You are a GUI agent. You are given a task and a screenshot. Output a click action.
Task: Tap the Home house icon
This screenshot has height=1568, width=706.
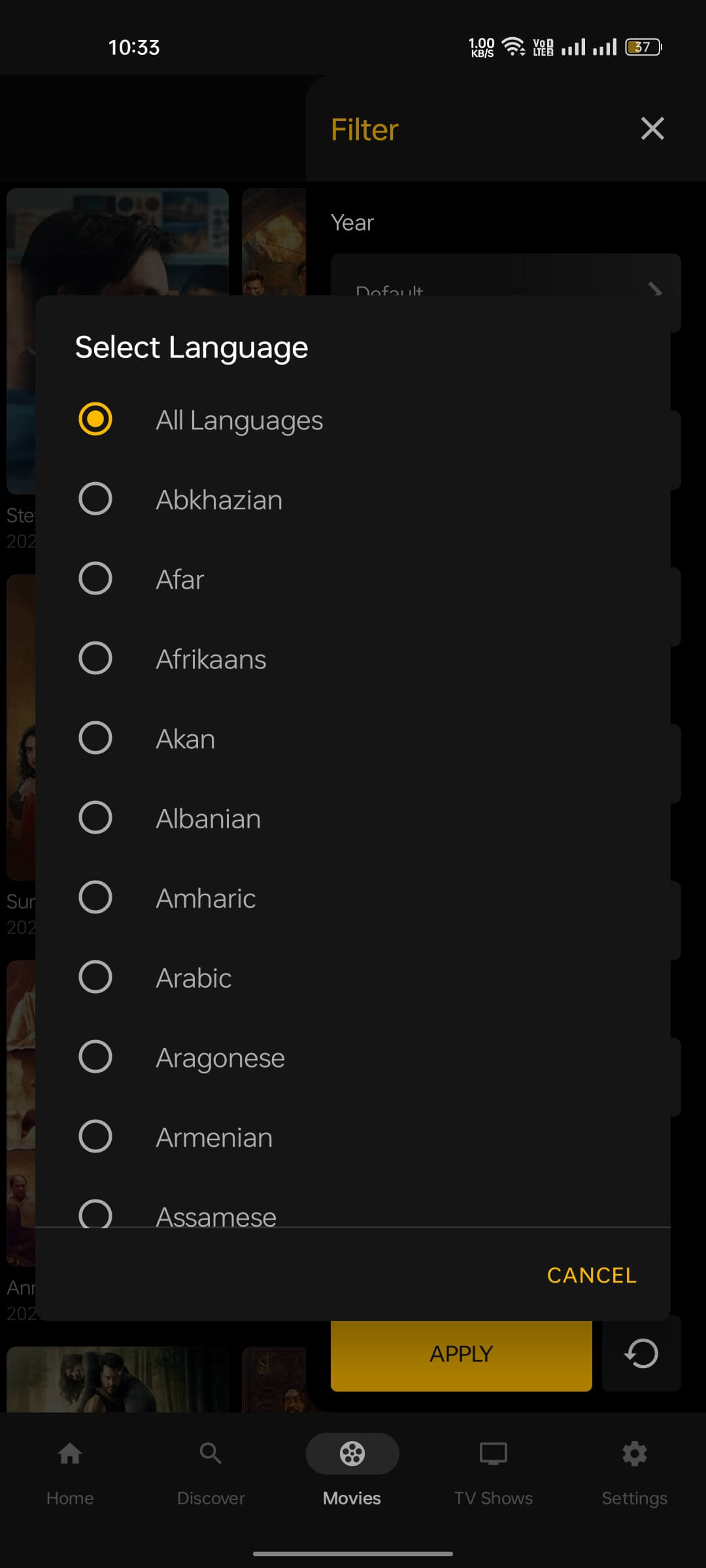point(70,1454)
